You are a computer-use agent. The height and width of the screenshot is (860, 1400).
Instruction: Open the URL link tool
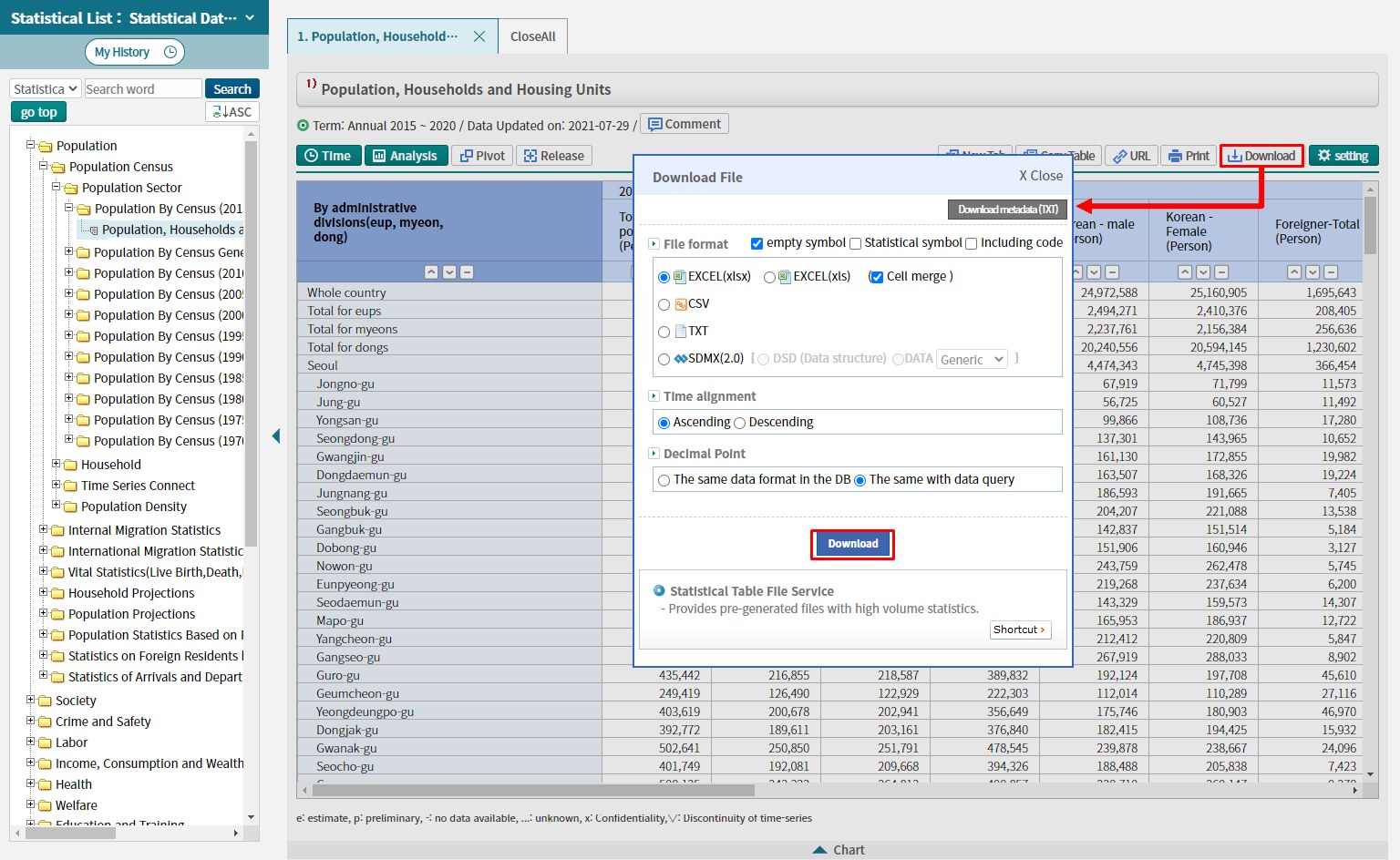pos(1132,156)
